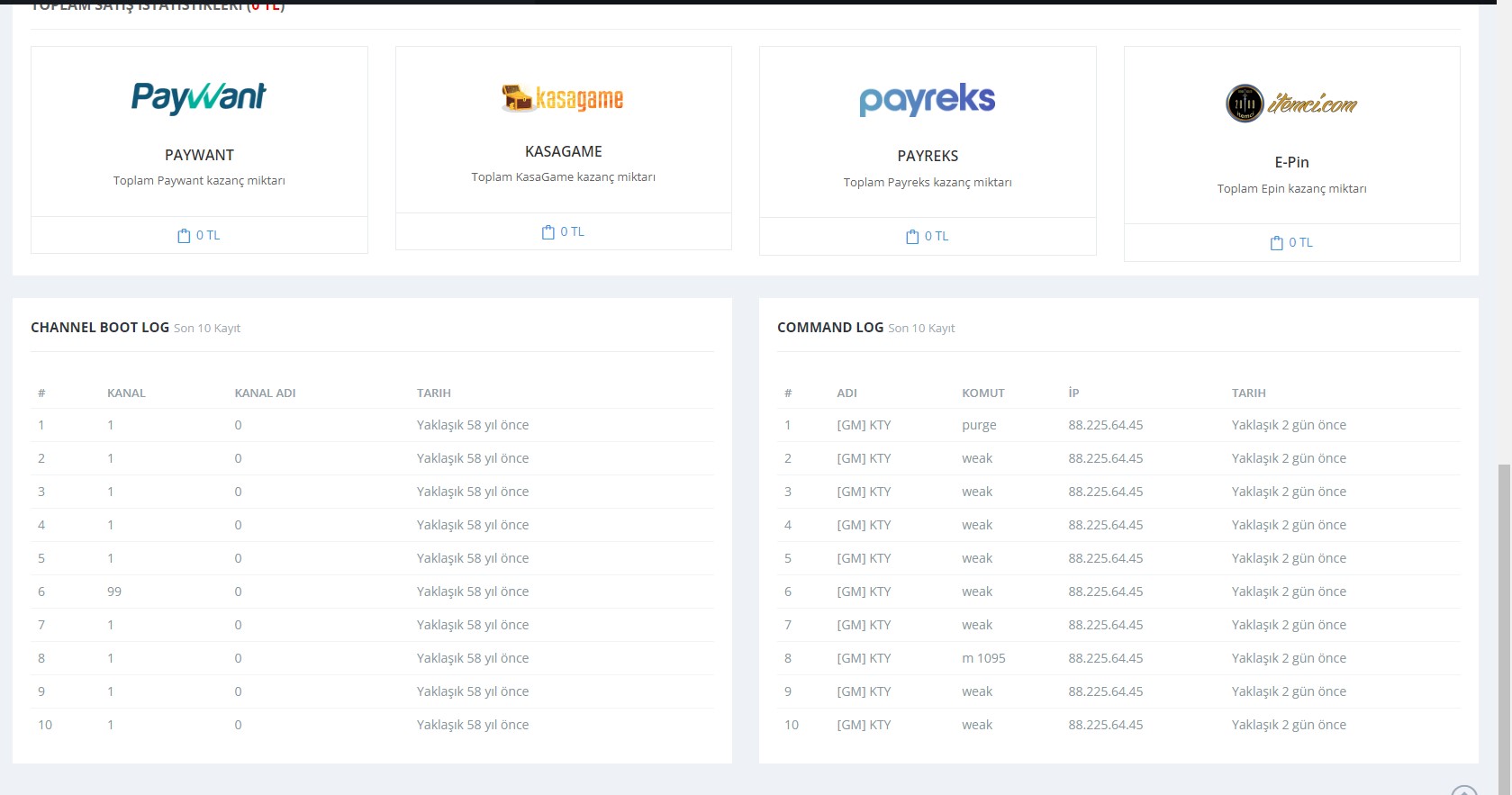
Task: Click 'weak' command in row 10
Action: click(x=977, y=726)
